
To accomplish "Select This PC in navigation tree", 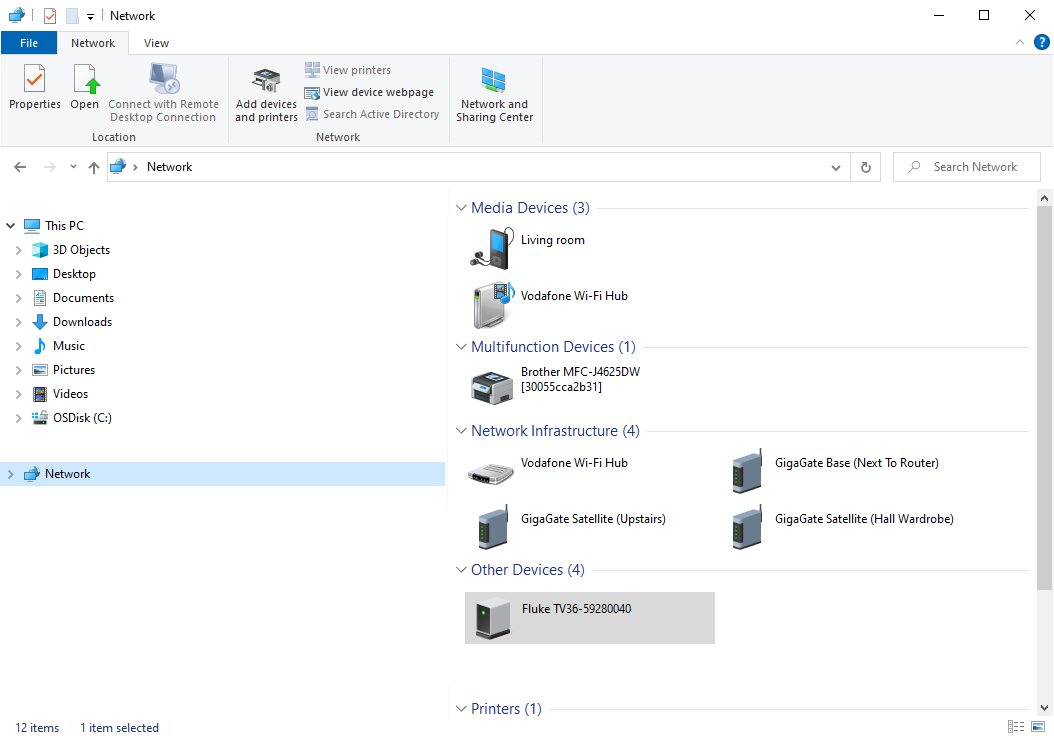I will (65, 226).
